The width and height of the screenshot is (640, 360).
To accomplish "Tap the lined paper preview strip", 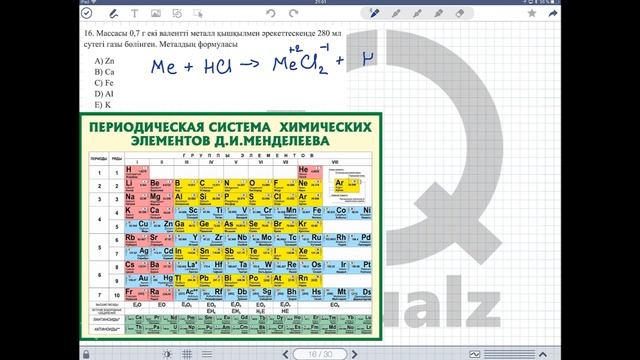I will 509,354.
